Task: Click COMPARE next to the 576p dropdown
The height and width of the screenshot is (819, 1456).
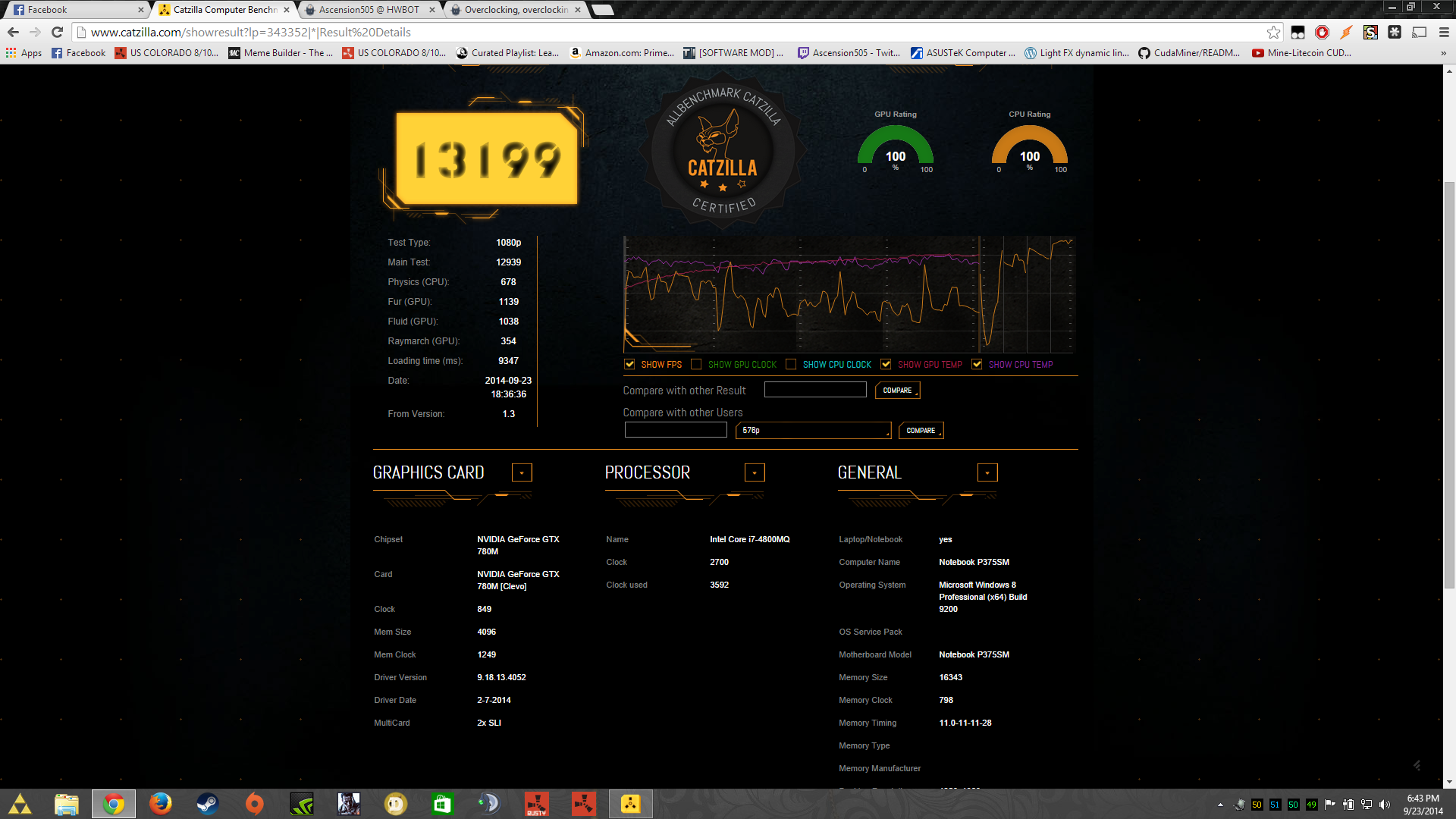Action: pyautogui.click(x=921, y=430)
